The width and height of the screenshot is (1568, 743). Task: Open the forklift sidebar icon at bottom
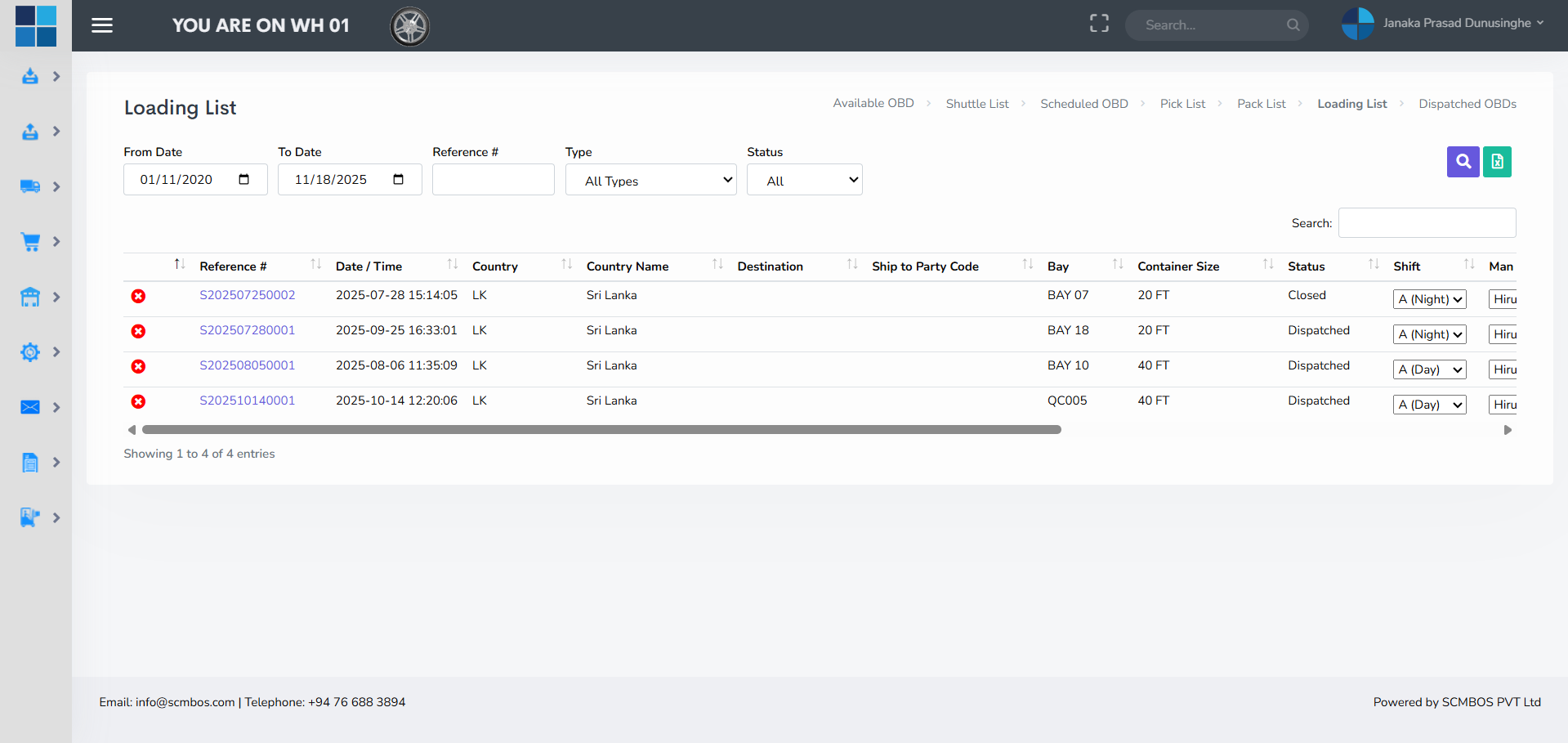coord(30,517)
